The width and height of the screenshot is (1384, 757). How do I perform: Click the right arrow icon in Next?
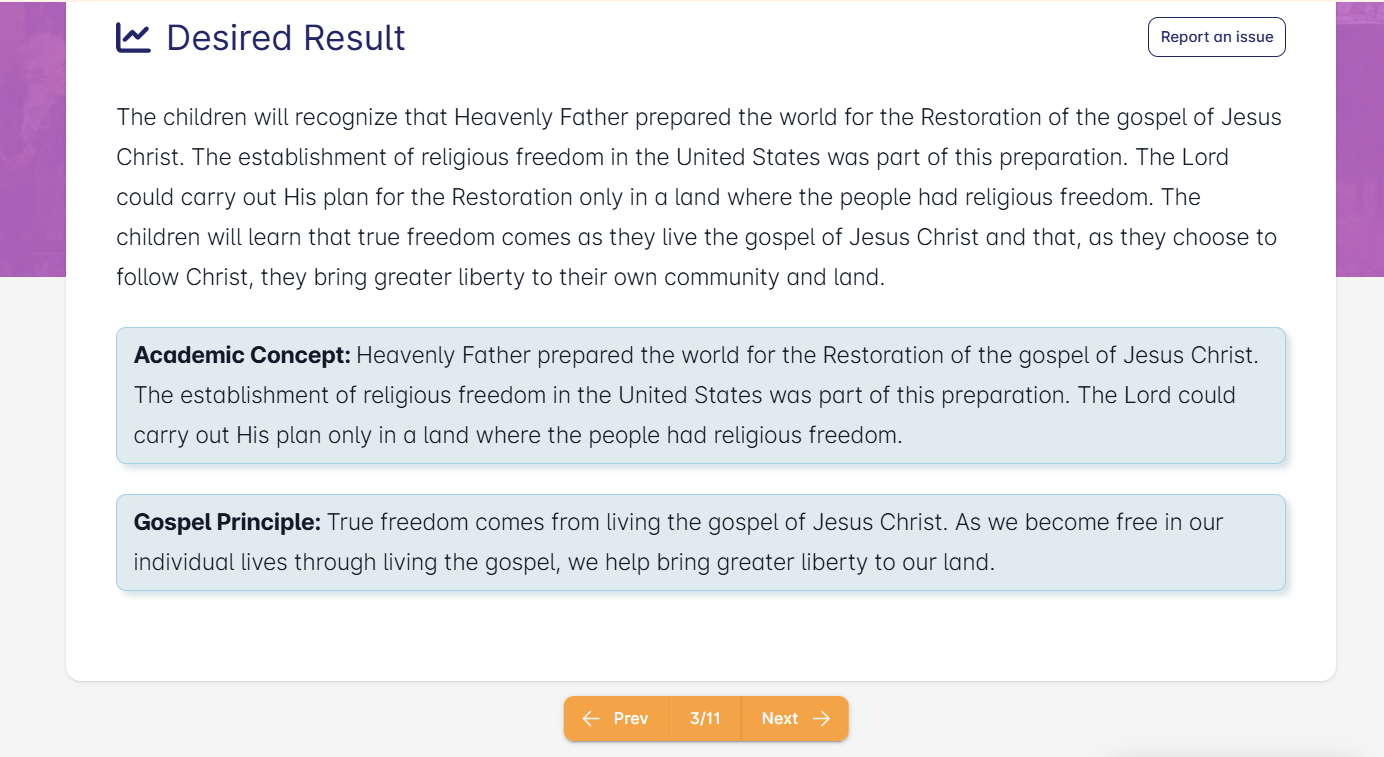point(822,719)
